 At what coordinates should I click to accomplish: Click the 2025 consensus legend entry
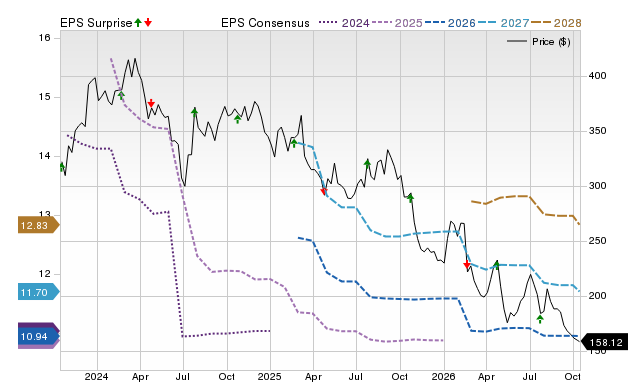pyautogui.click(x=397, y=23)
